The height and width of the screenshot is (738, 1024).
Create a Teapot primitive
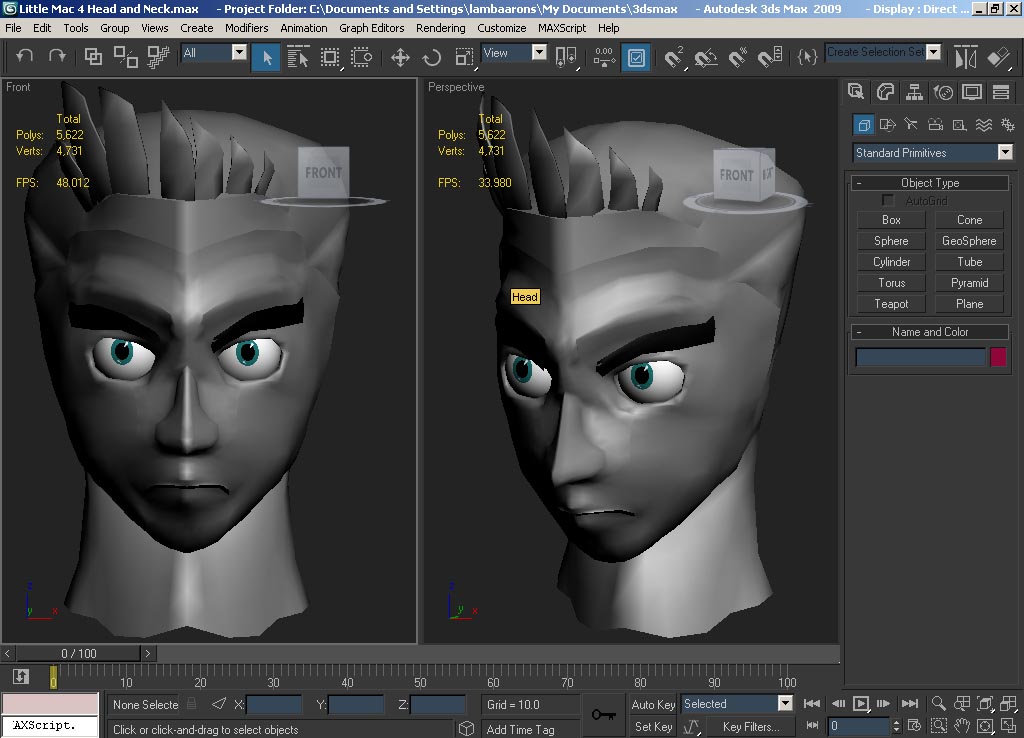point(891,304)
